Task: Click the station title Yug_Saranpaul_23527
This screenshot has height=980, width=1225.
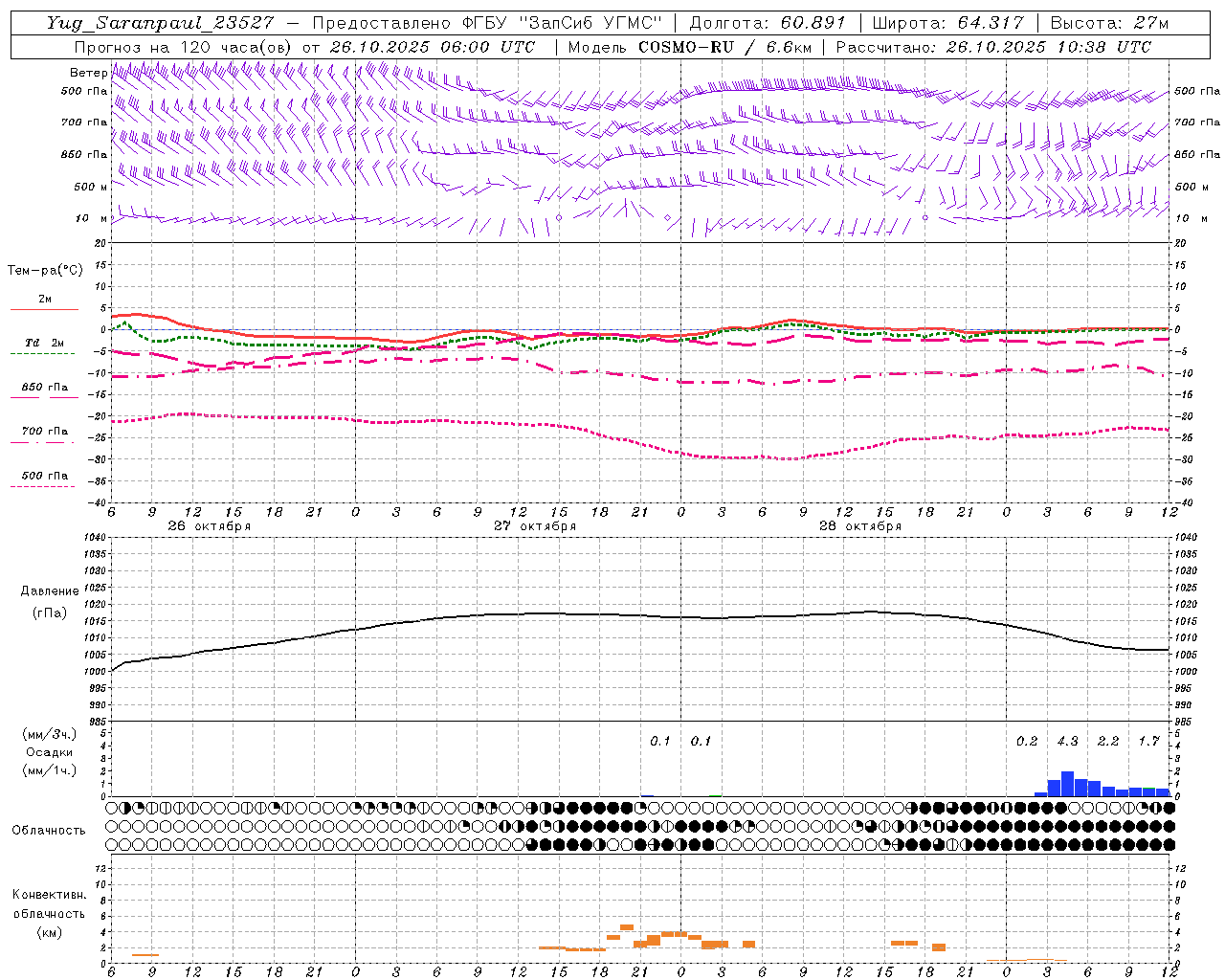Action: pos(160,23)
